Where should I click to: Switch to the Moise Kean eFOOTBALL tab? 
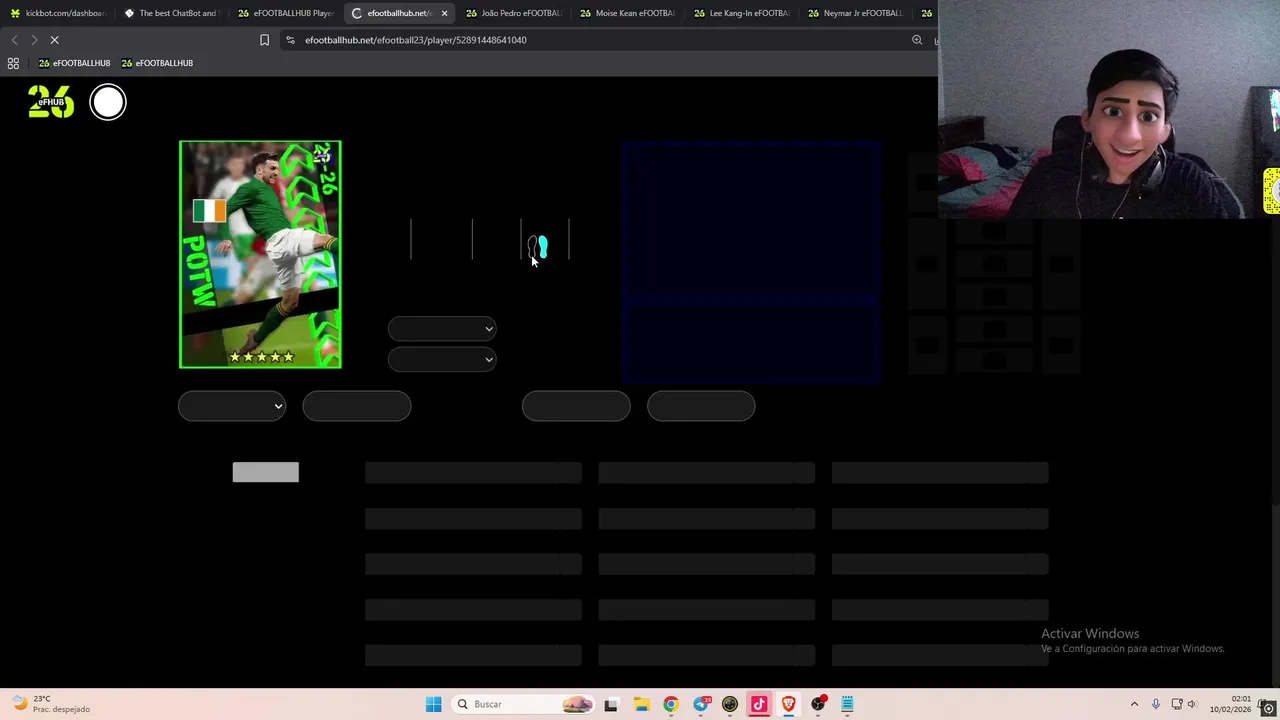[x=628, y=13]
